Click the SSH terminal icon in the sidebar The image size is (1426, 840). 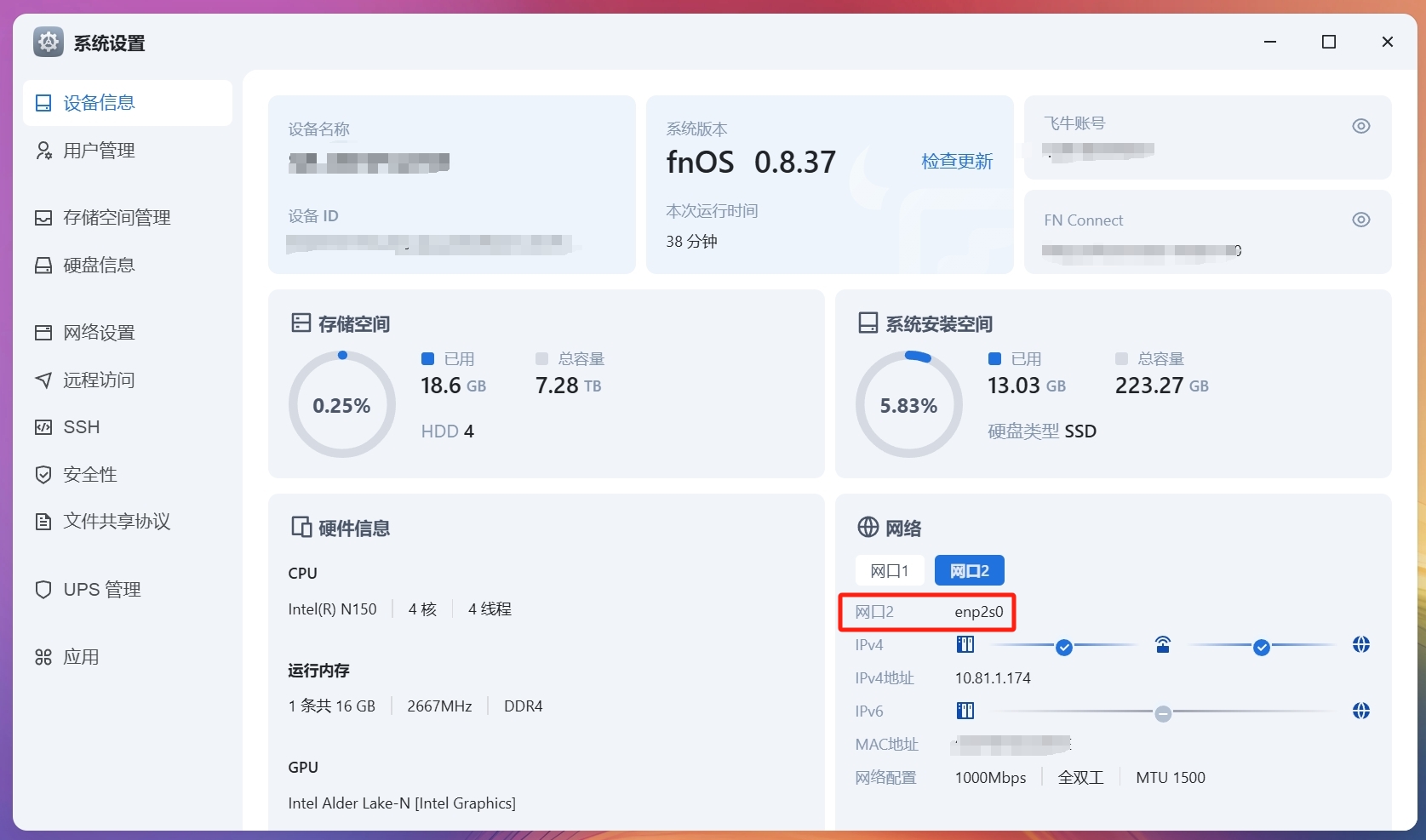(x=43, y=427)
